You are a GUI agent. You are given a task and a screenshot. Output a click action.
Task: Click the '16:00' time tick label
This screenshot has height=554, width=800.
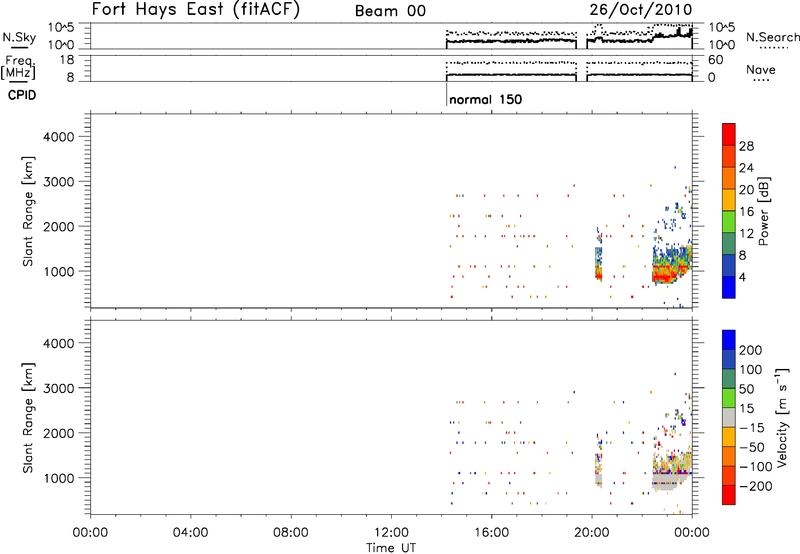(x=491, y=533)
